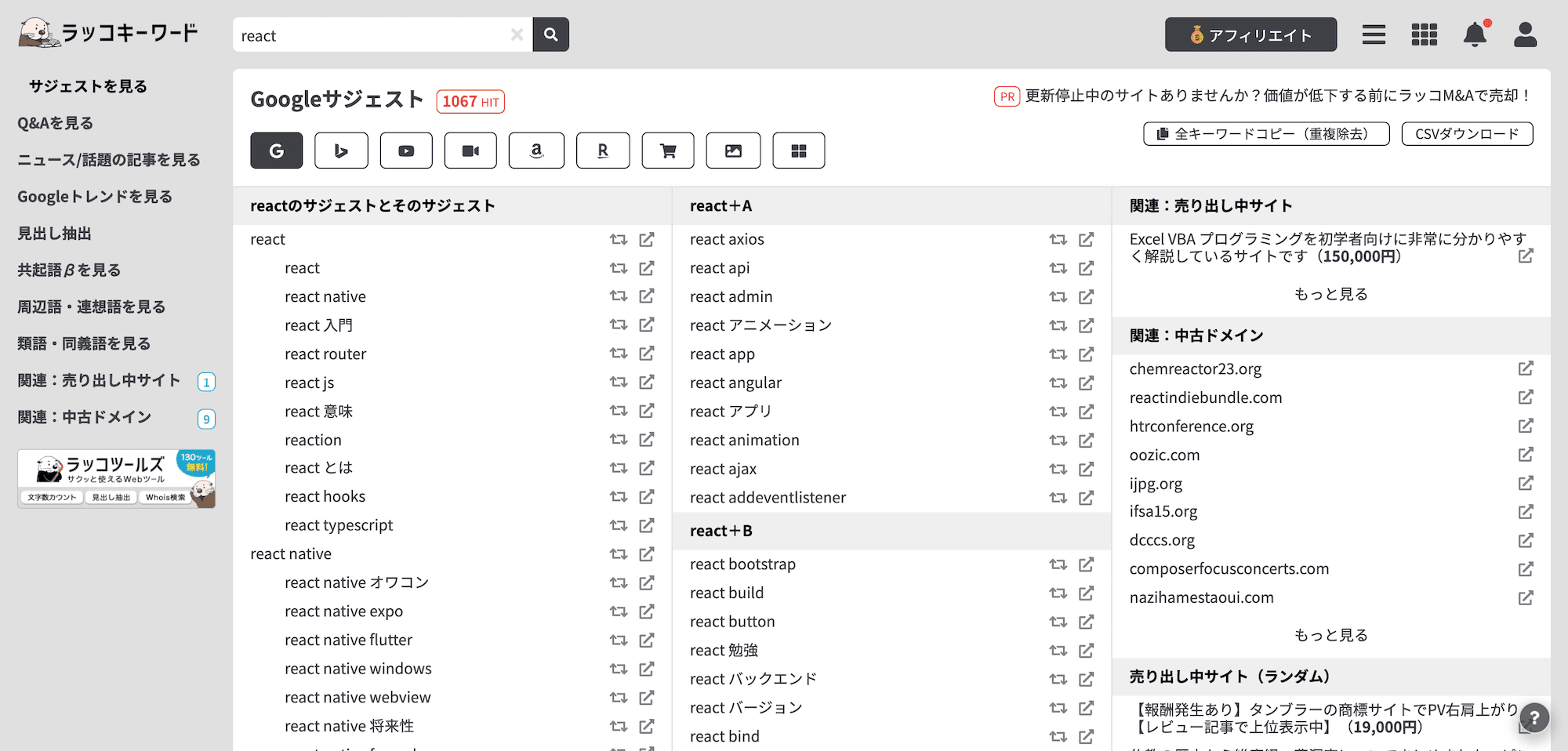The width and height of the screenshot is (1568, 751).
Task: Open external link icon for 'react router'
Action: pyautogui.click(x=647, y=354)
